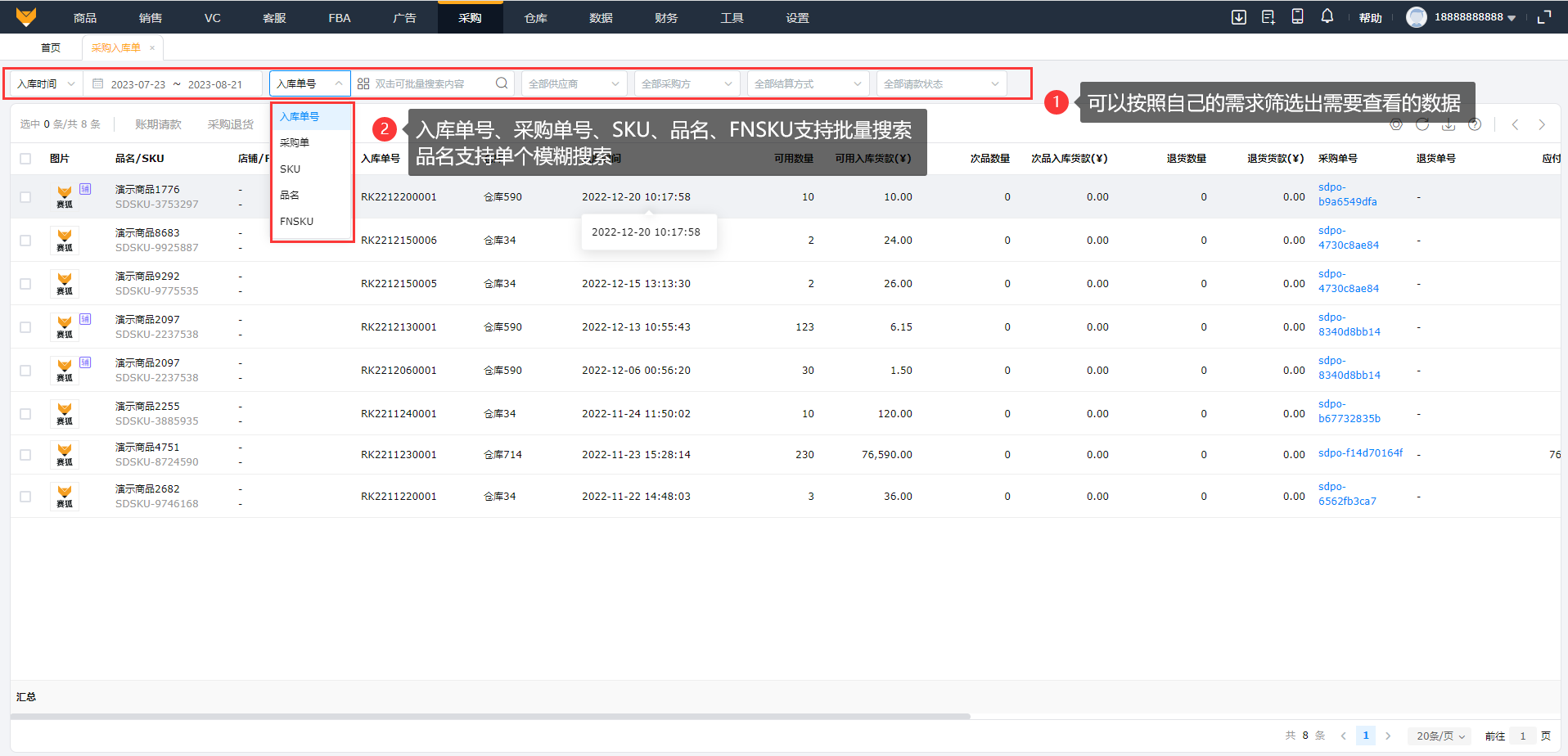This screenshot has height=756, width=1568.
Task: Open the mobile phone icon in header
Action: tap(1297, 16)
